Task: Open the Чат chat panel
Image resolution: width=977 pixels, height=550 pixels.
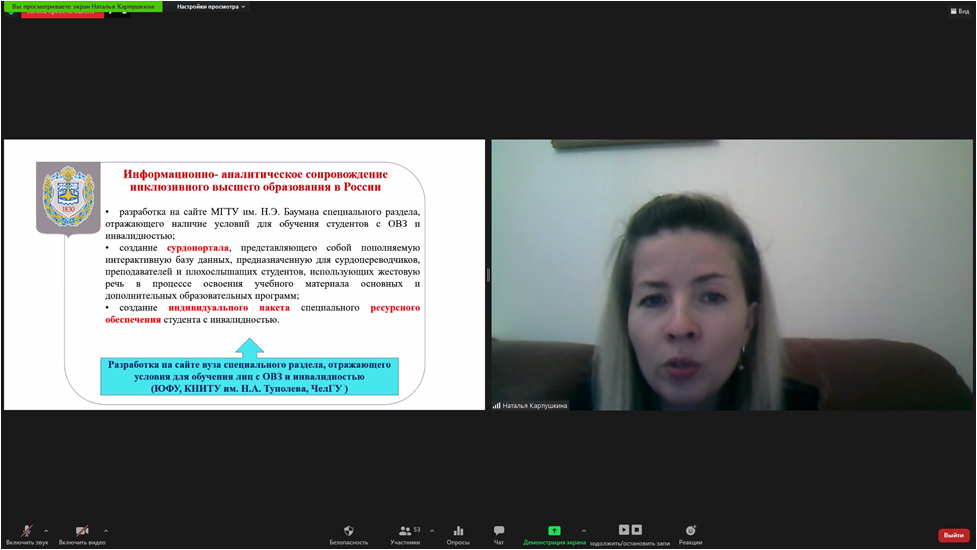Action: coord(499,531)
